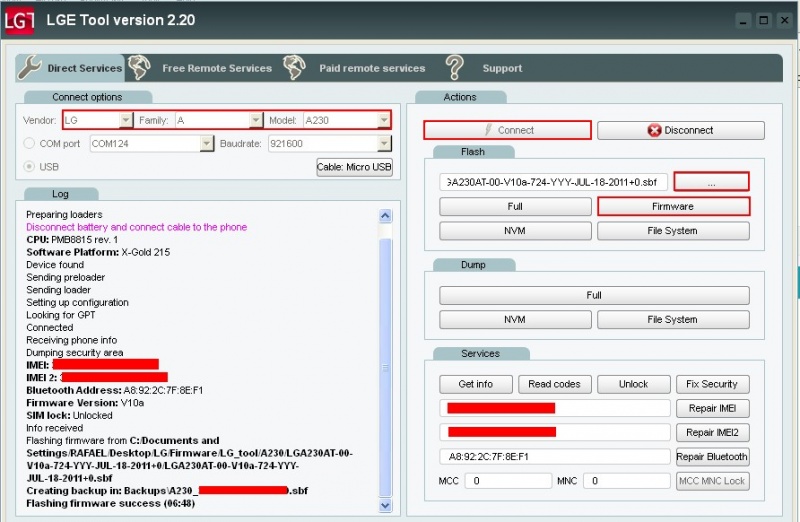Click the Connect button
The height and width of the screenshot is (522, 800).
point(507,130)
